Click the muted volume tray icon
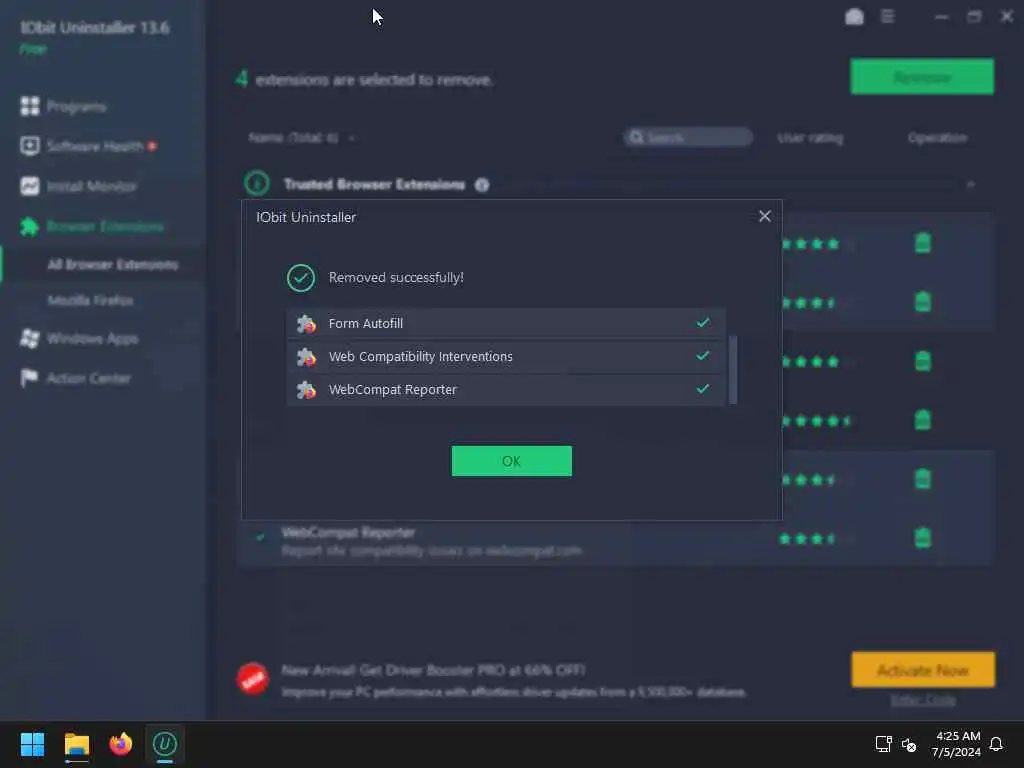 (x=908, y=744)
